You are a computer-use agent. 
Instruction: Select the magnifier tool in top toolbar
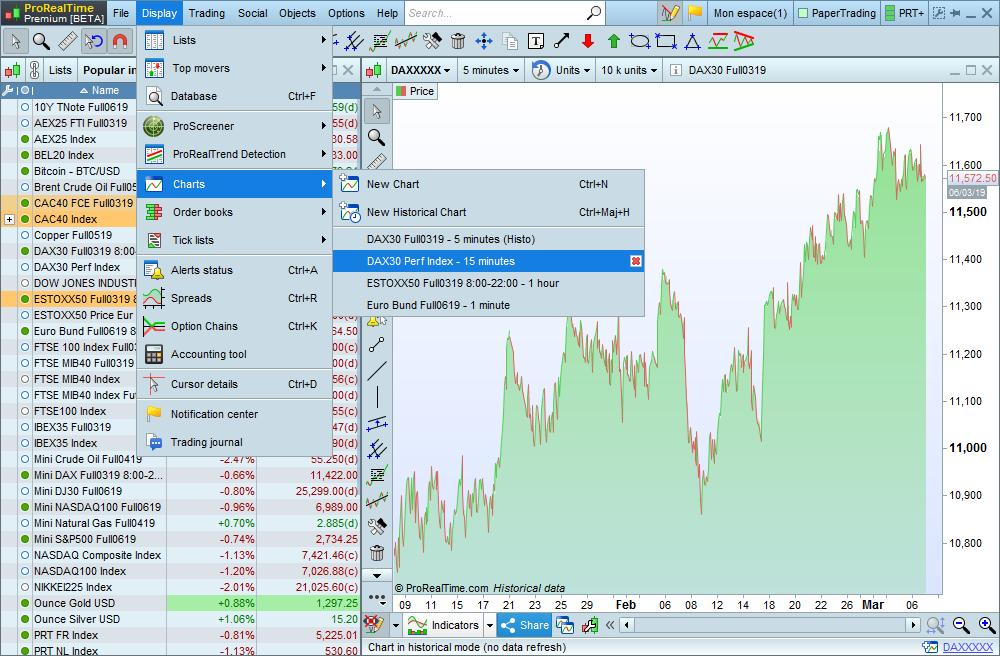tap(41, 41)
